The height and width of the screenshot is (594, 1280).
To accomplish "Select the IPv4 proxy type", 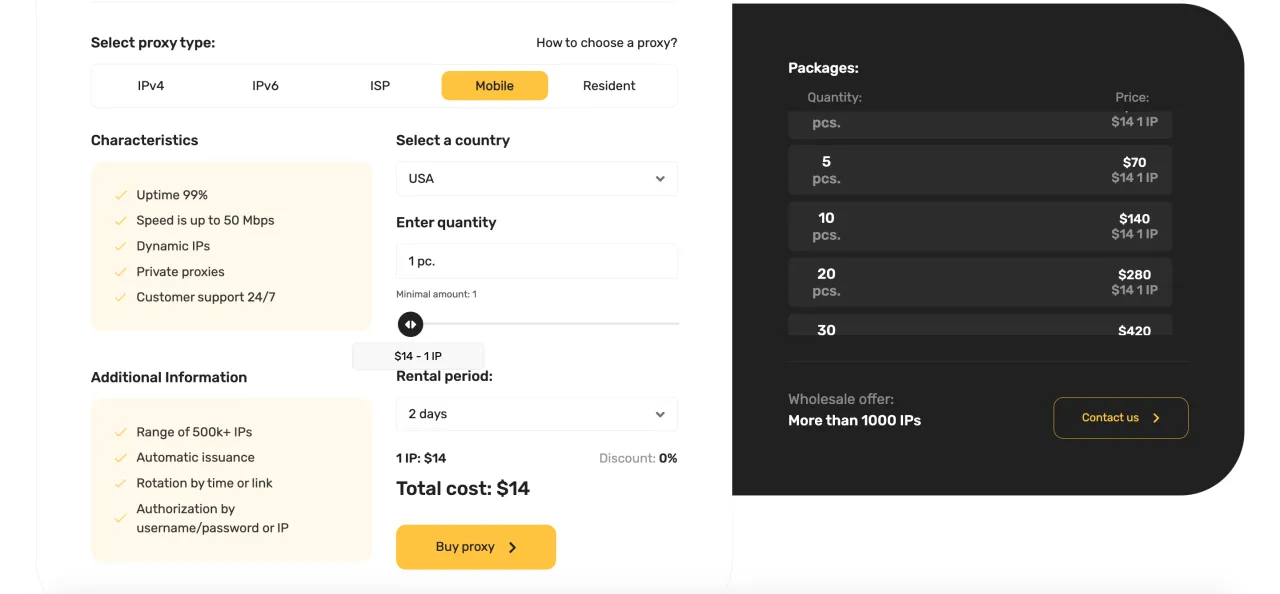I will [x=151, y=86].
